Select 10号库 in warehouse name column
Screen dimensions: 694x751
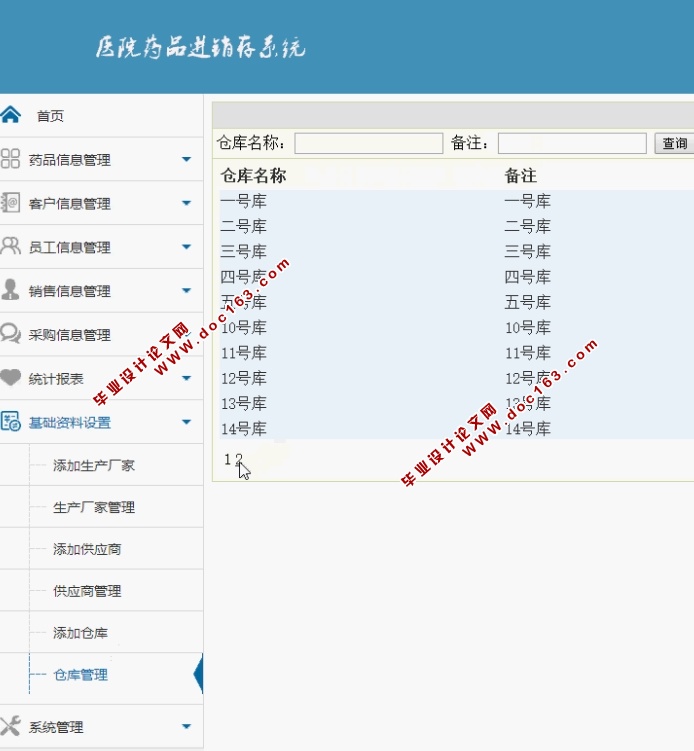coord(243,328)
